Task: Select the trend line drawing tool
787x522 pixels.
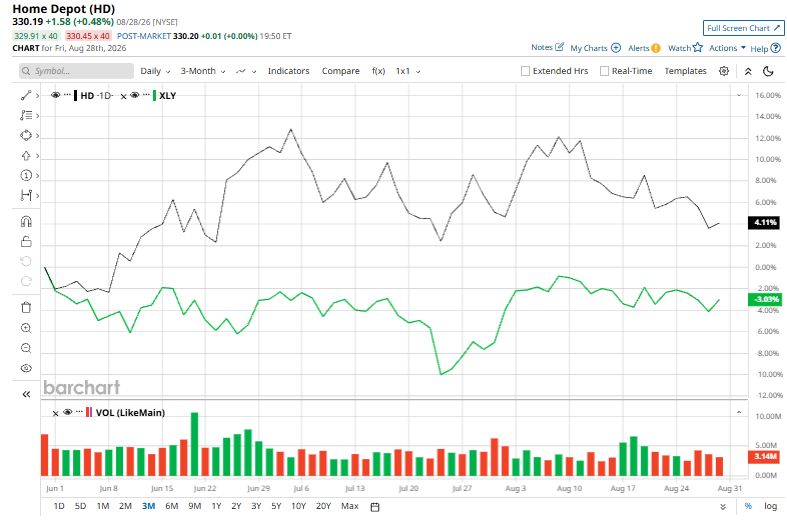Action: [26, 95]
